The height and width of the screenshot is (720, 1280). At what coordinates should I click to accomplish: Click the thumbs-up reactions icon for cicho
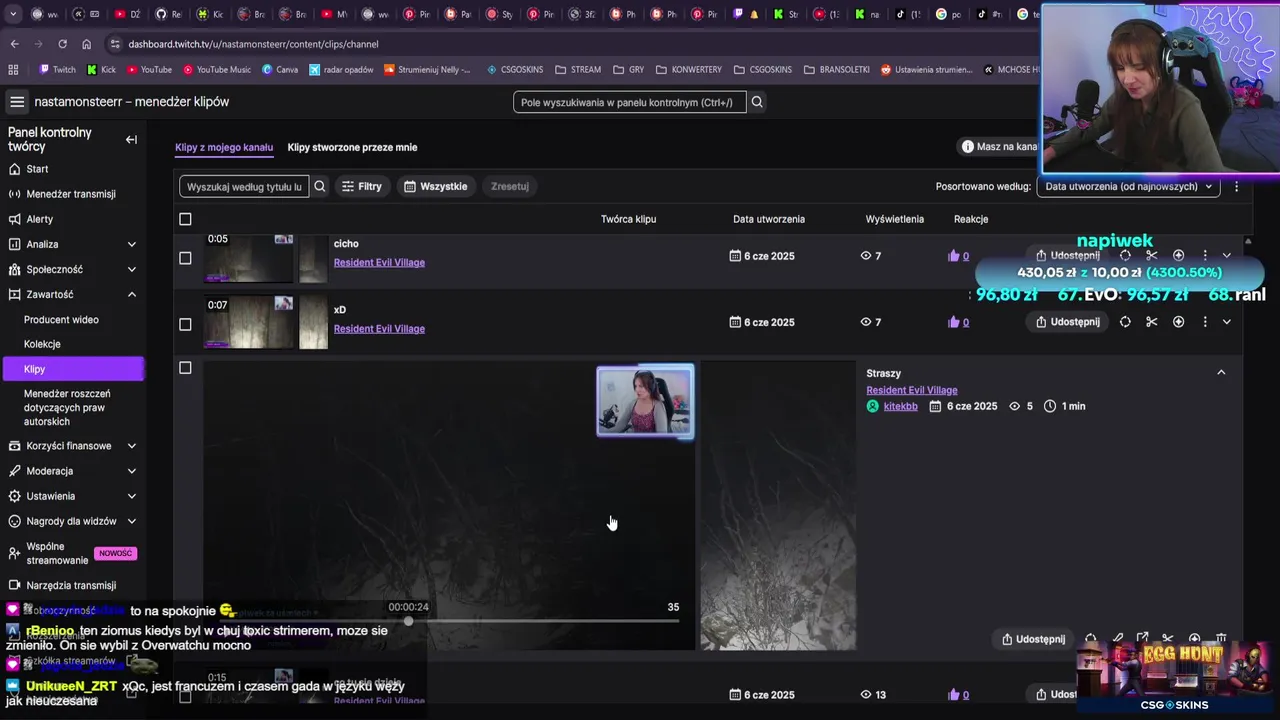click(953, 256)
